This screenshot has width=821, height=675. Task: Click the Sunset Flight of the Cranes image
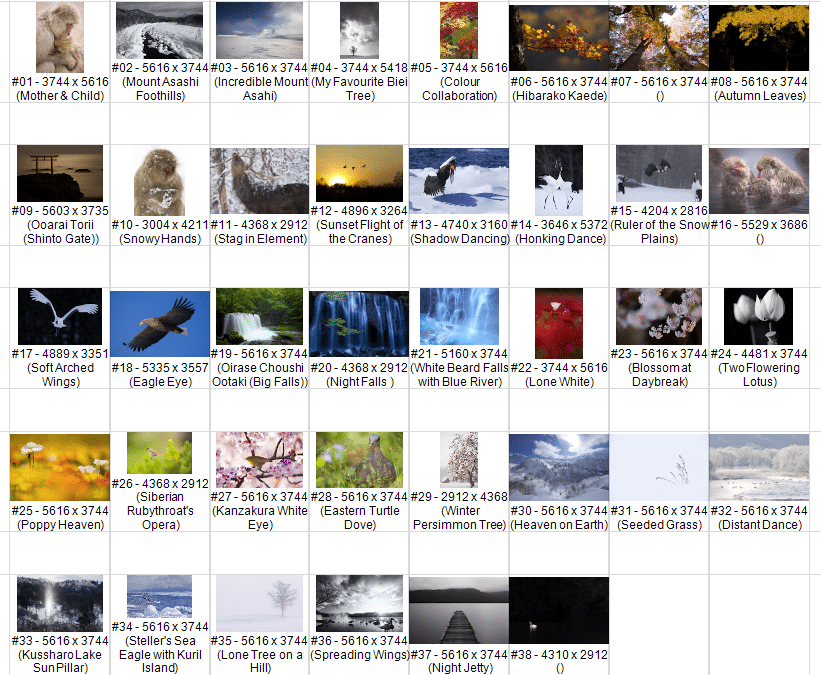tap(359, 173)
